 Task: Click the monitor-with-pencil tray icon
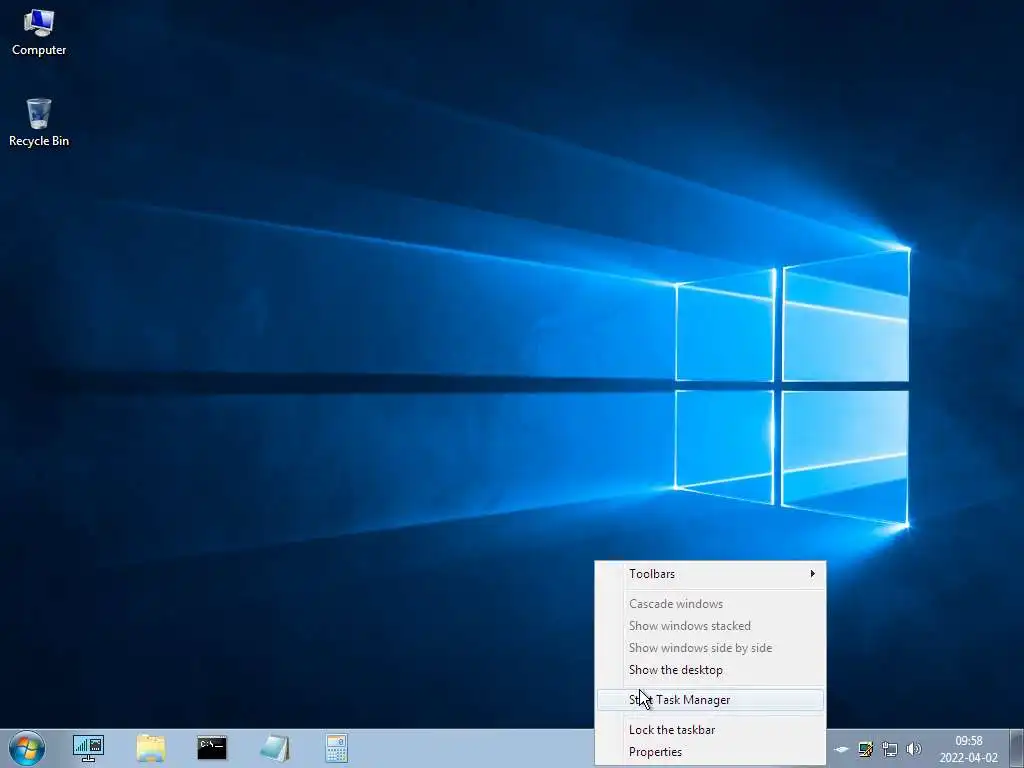[866, 749]
